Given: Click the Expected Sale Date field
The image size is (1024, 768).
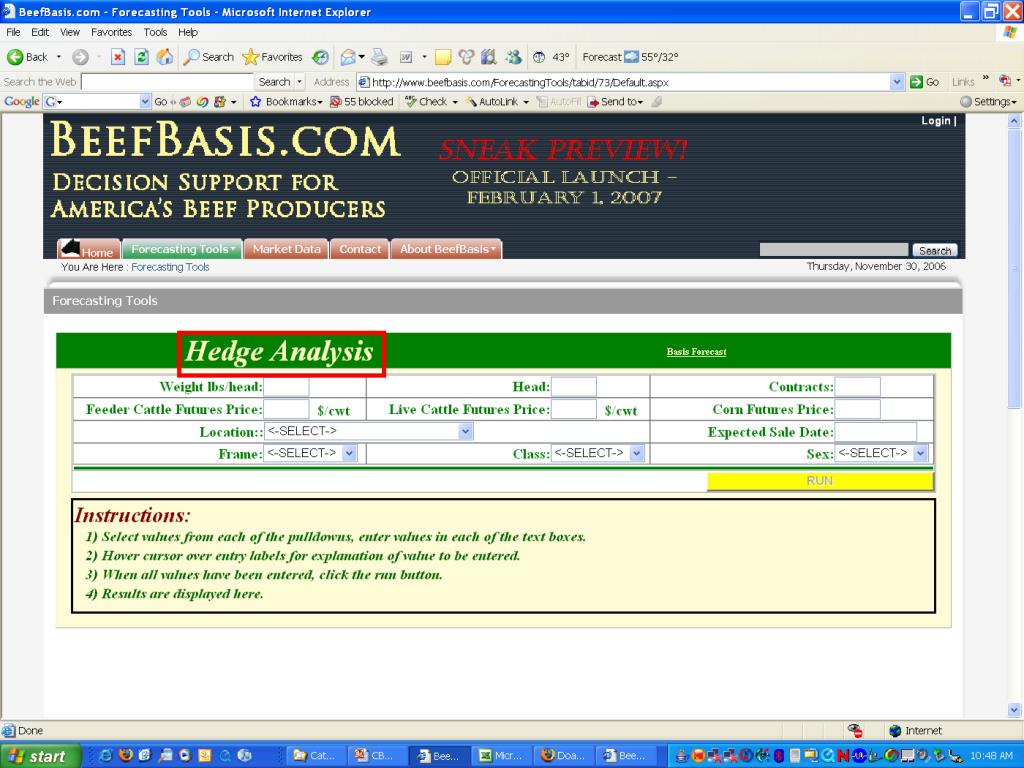Looking at the screenshot, I should tap(875, 432).
